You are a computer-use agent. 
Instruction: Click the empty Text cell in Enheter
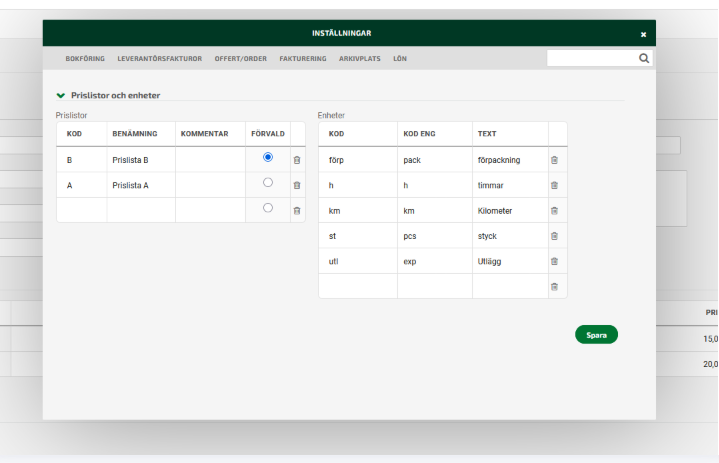(x=510, y=286)
